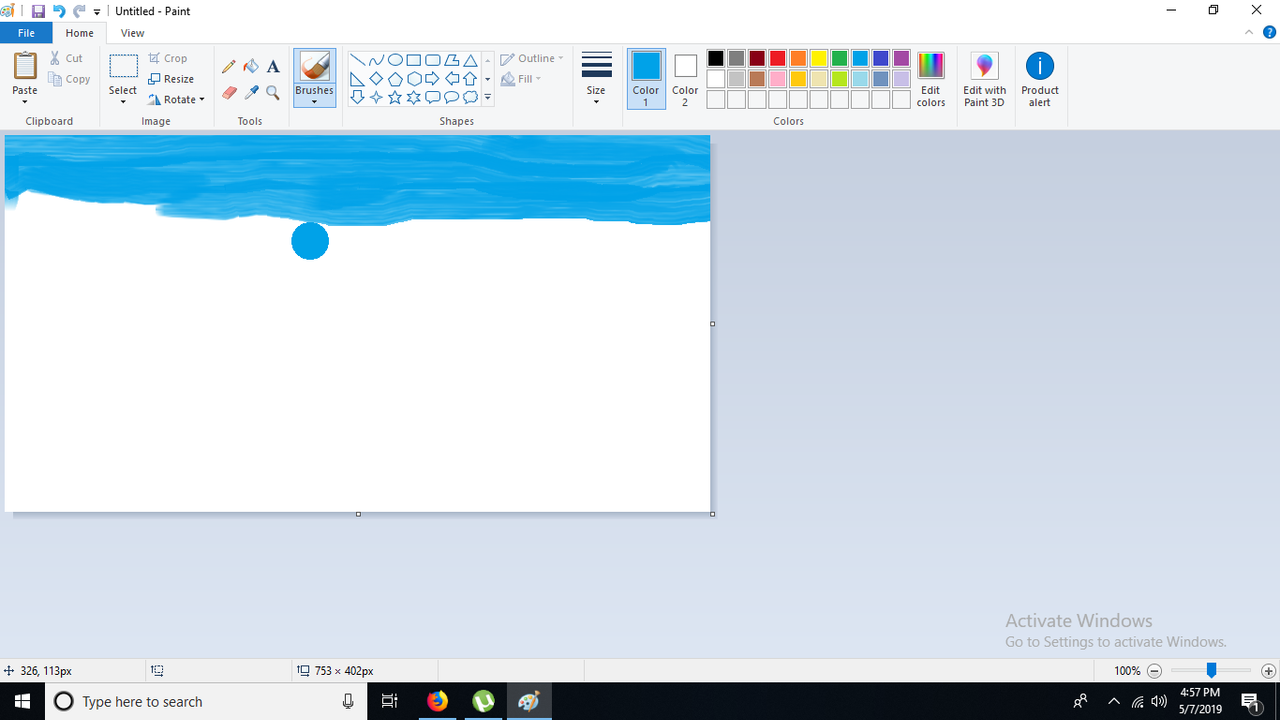
Task: Click the Copy button
Action: pos(69,79)
